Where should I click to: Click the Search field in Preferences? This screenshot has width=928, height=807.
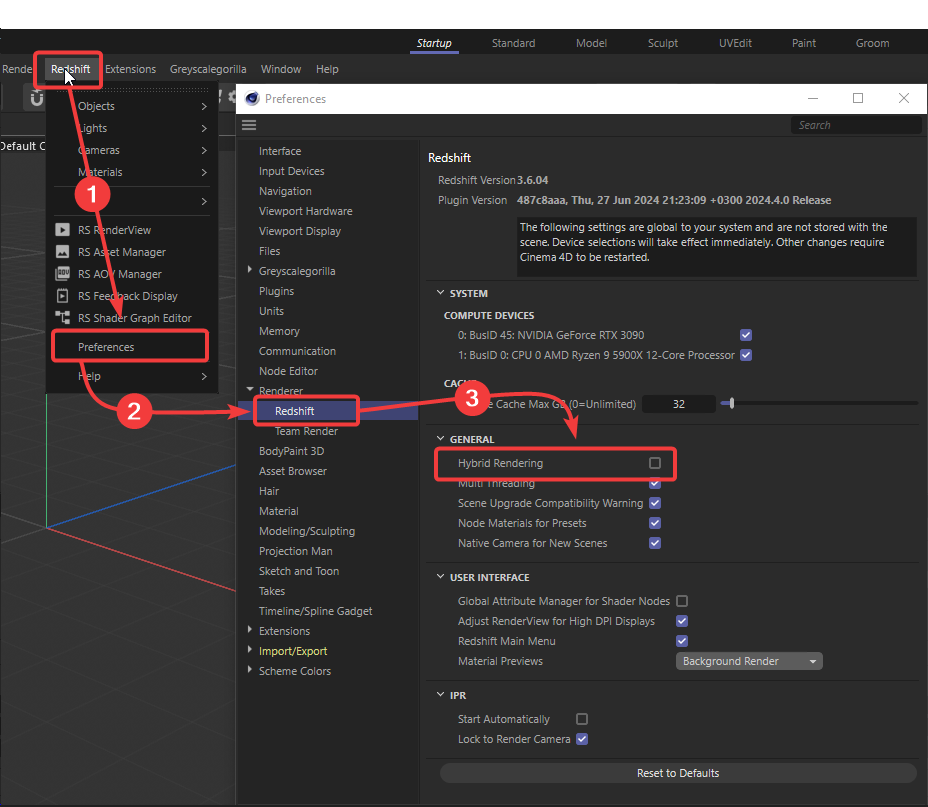[856, 124]
